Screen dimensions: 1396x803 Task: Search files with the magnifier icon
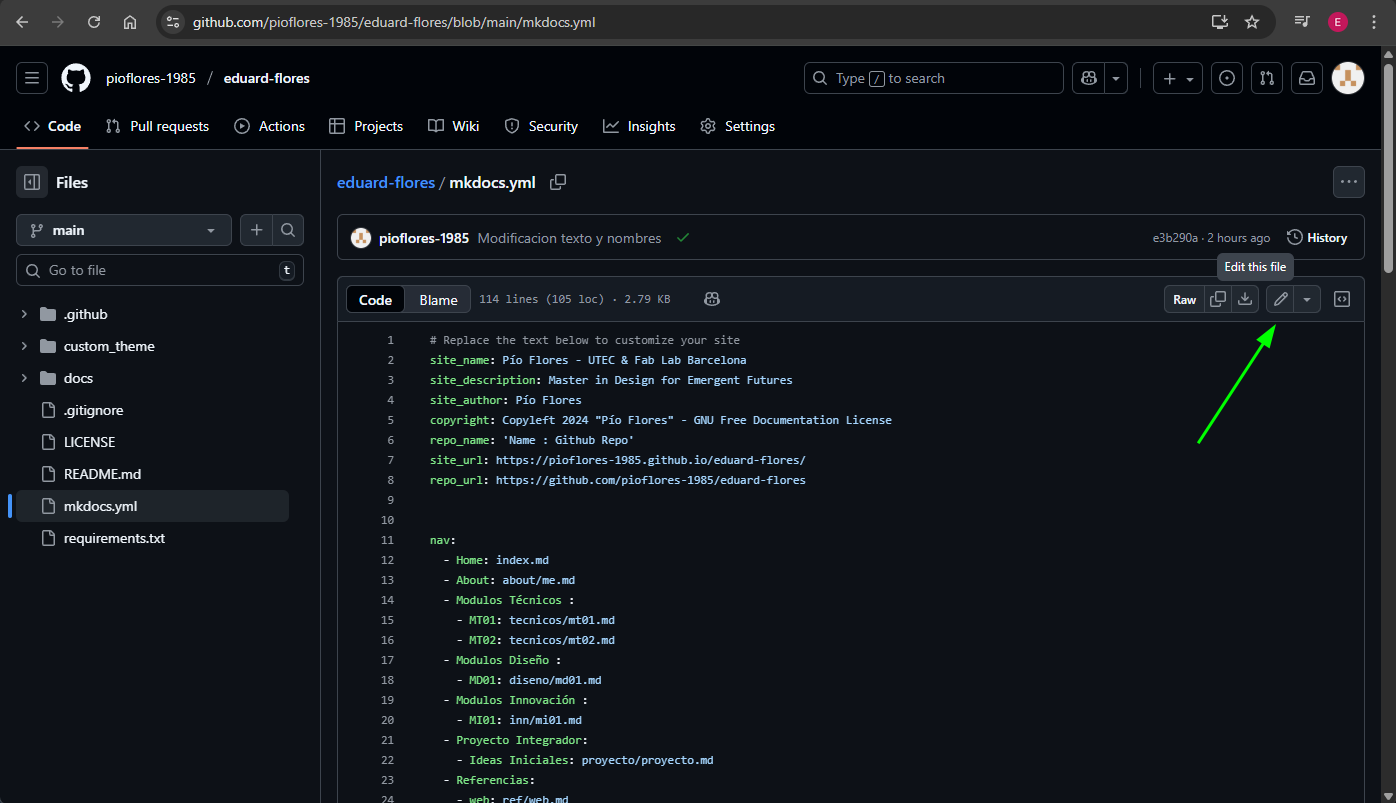288,230
